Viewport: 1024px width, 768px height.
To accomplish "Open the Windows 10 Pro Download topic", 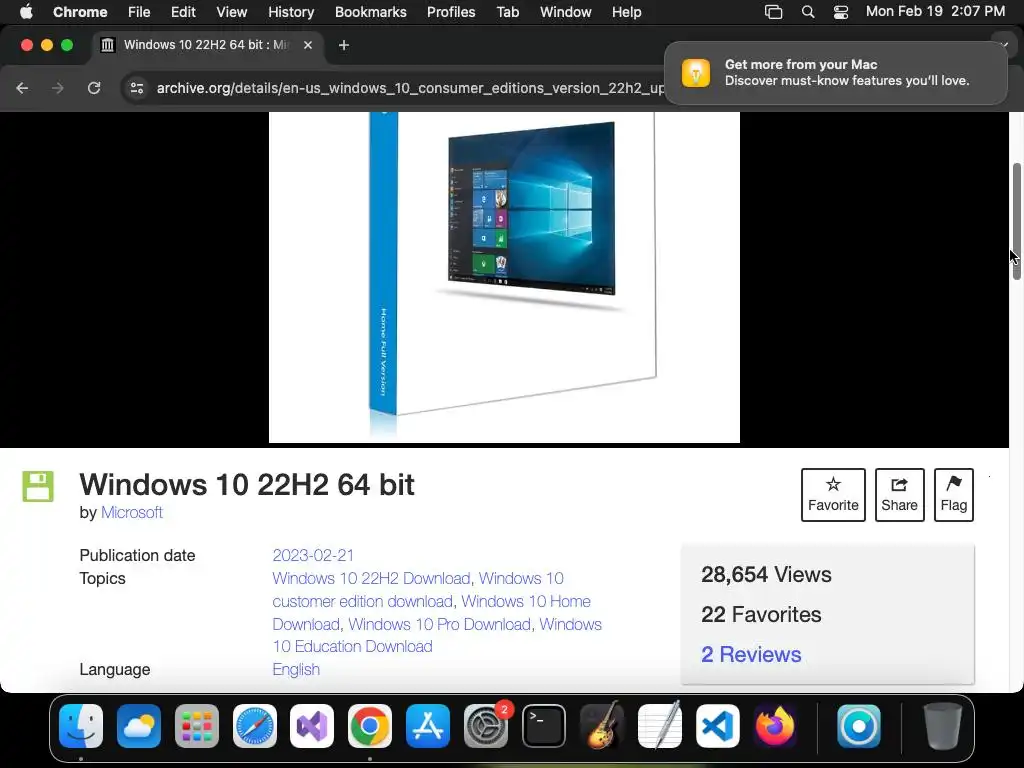I will [x=440, y=624].
